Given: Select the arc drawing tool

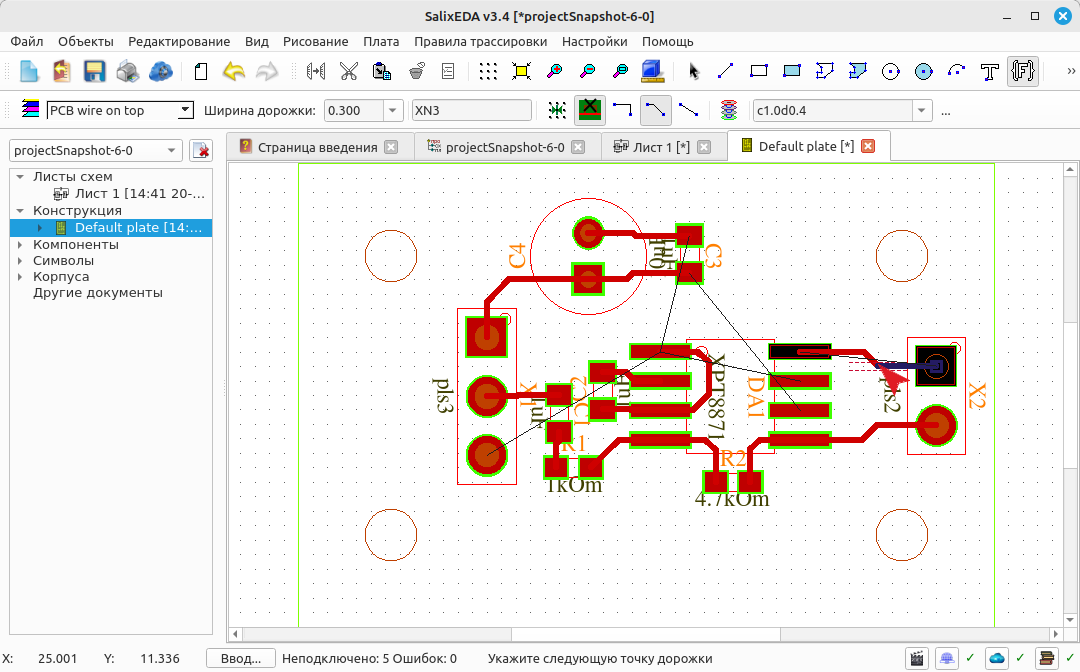Looking at the screenshot, I should (x=957, y=71).
